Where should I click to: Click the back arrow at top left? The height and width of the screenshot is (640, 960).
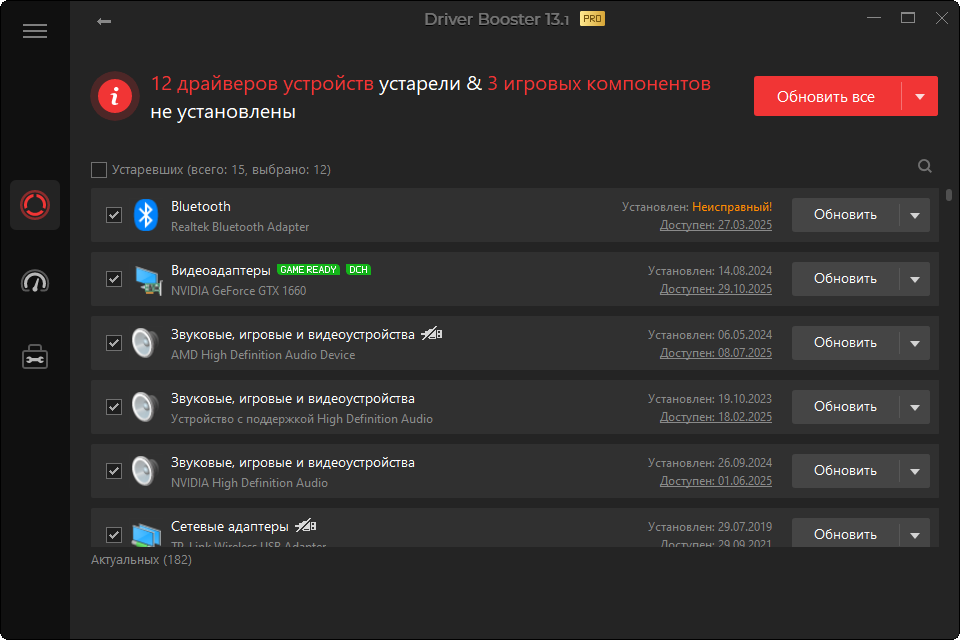pyautogui.click(x=103, y=19)
